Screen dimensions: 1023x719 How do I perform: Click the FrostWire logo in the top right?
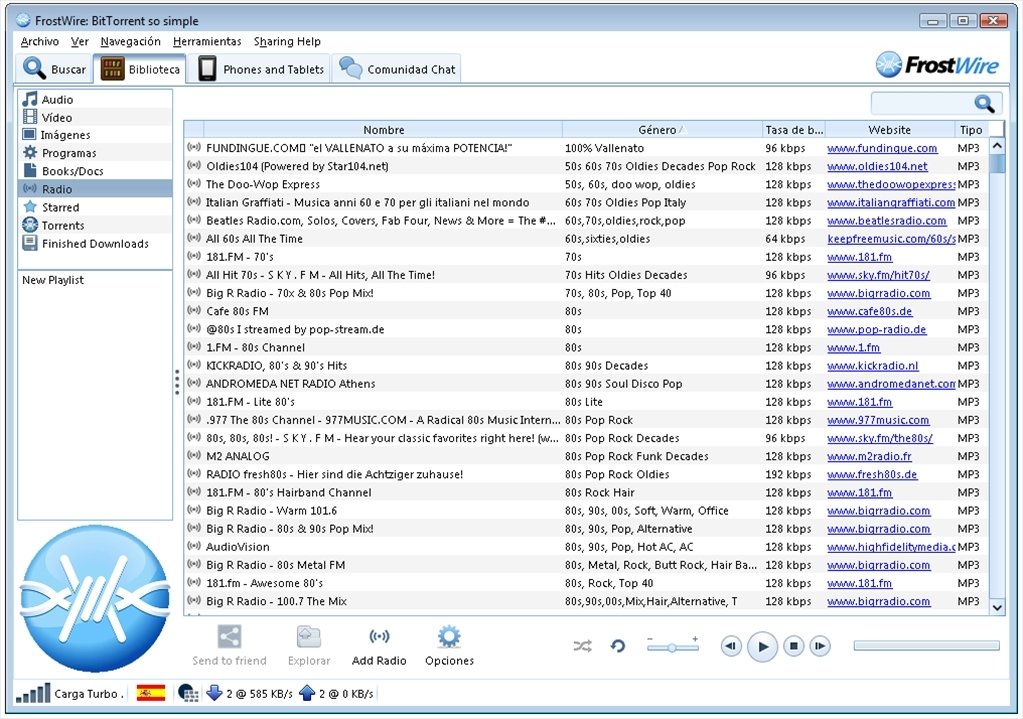click(937, 65)
